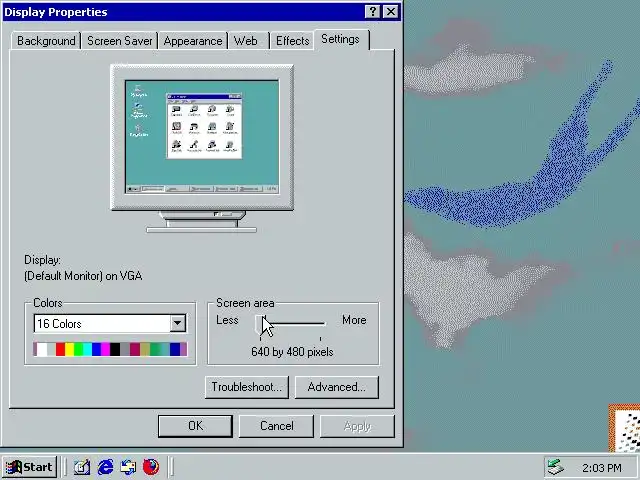
Task: Launch Internet Explorer from the taskbar
Action: point(105,467)
